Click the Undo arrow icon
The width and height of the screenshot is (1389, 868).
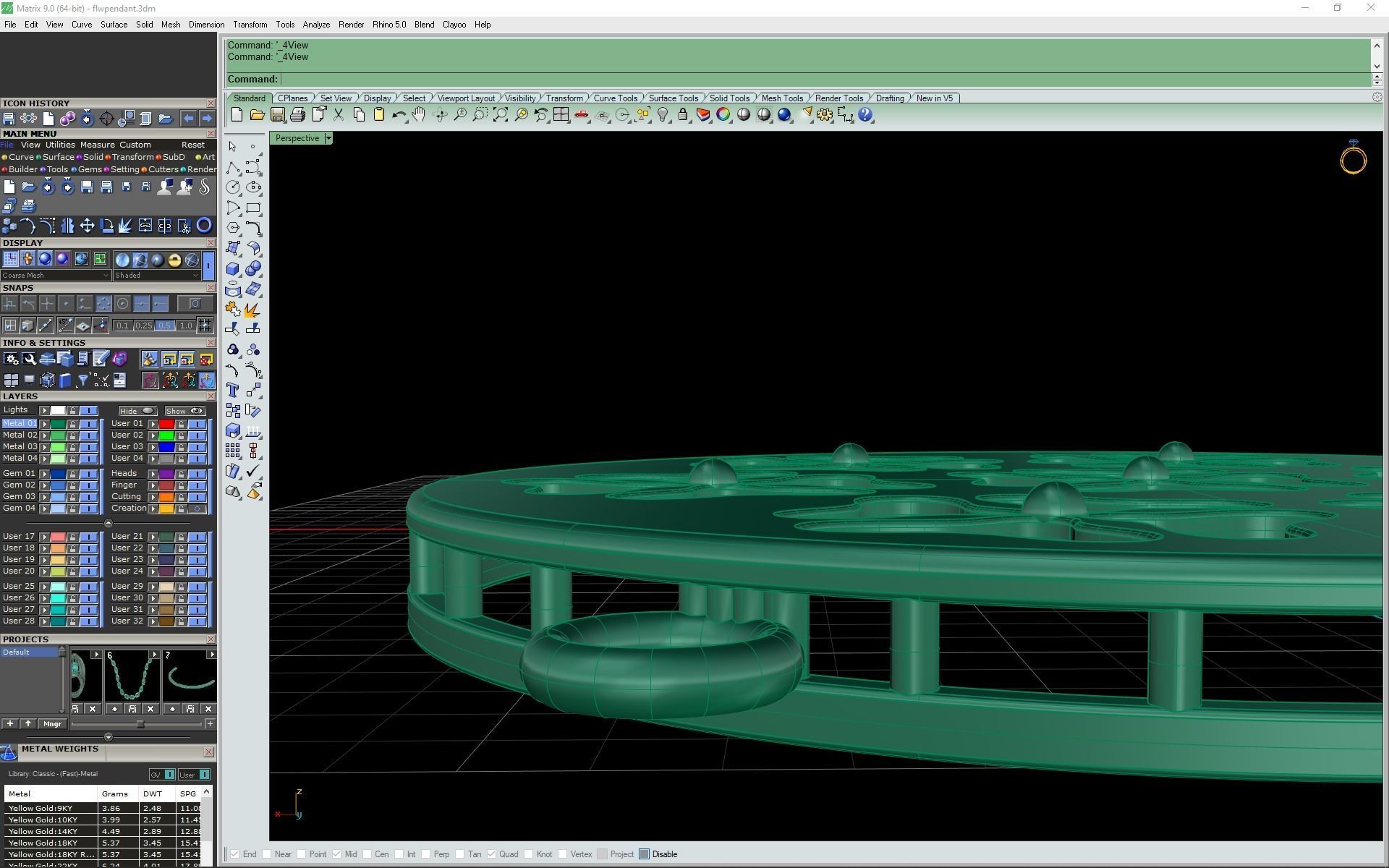pyautogui.click(x=399, y=115)
